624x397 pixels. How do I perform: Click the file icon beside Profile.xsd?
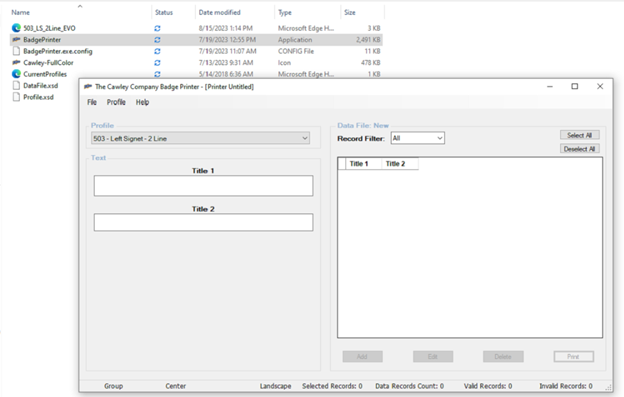[x=16, y=97]
